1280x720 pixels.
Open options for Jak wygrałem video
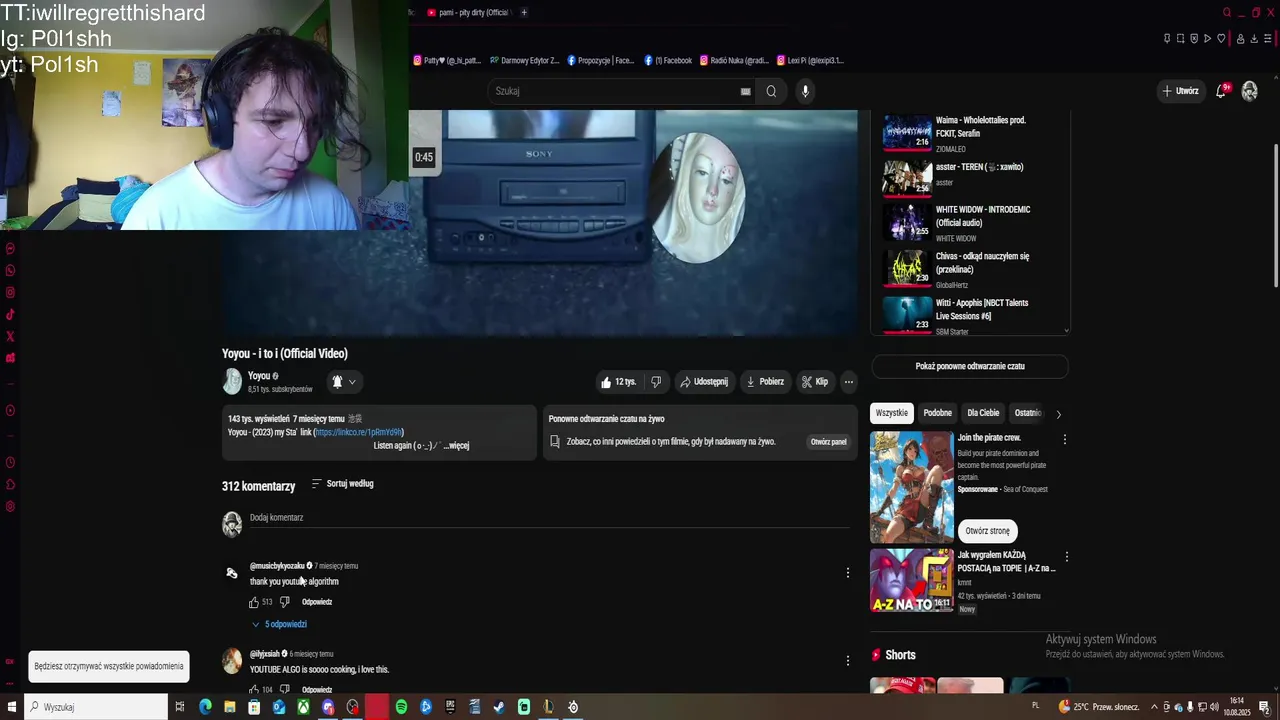[1066, 556]
